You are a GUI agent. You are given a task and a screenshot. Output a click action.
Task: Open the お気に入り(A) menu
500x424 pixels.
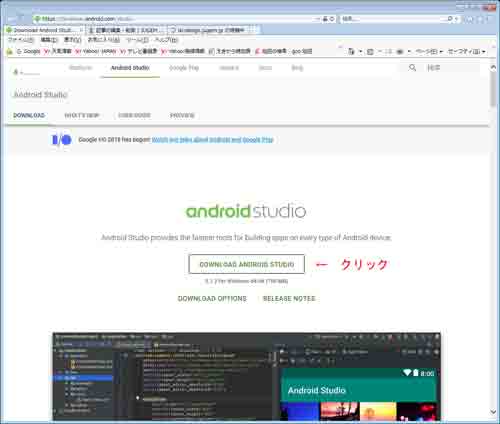[x=104, y=40]
